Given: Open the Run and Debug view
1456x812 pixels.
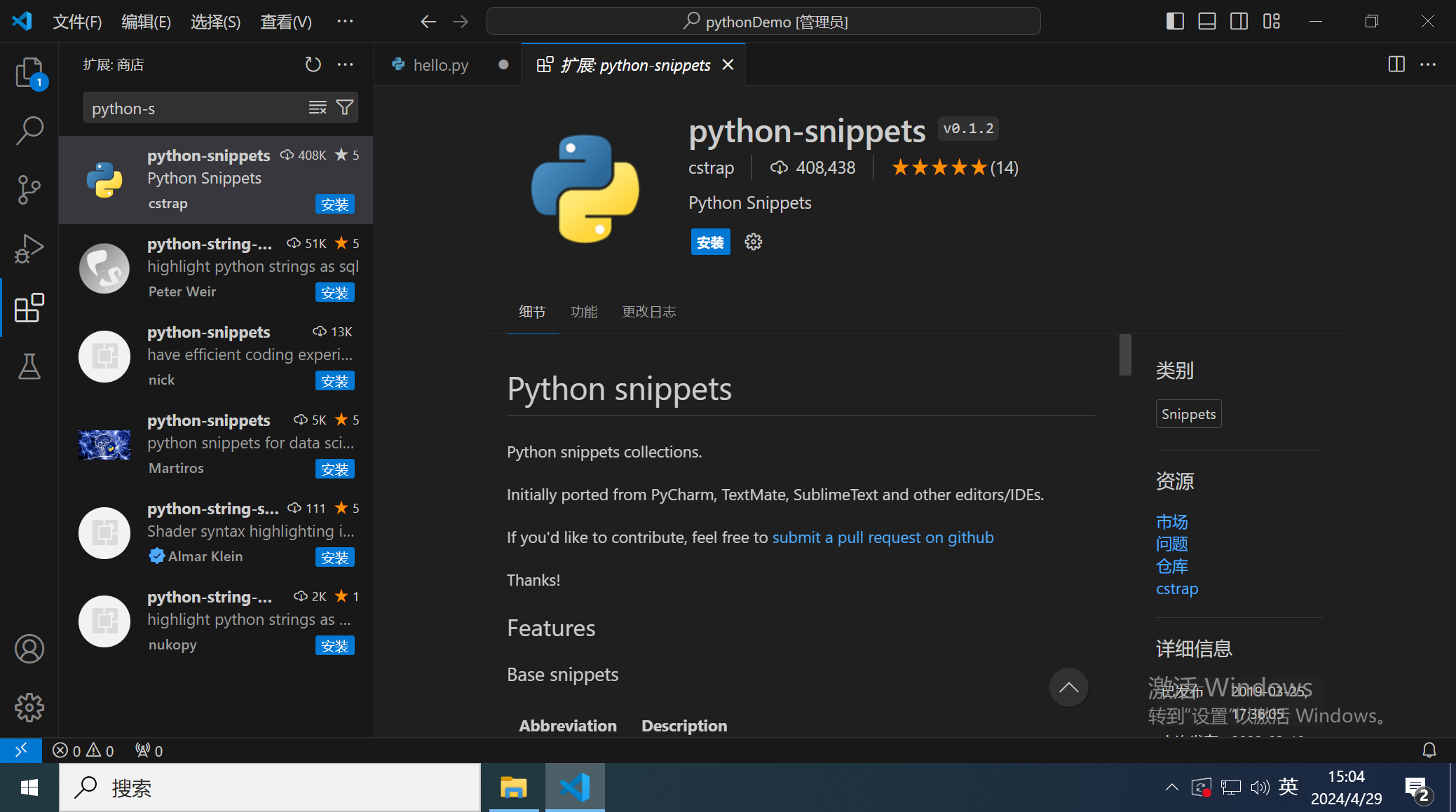Looking at the screenshot, I should pos(29,248).
